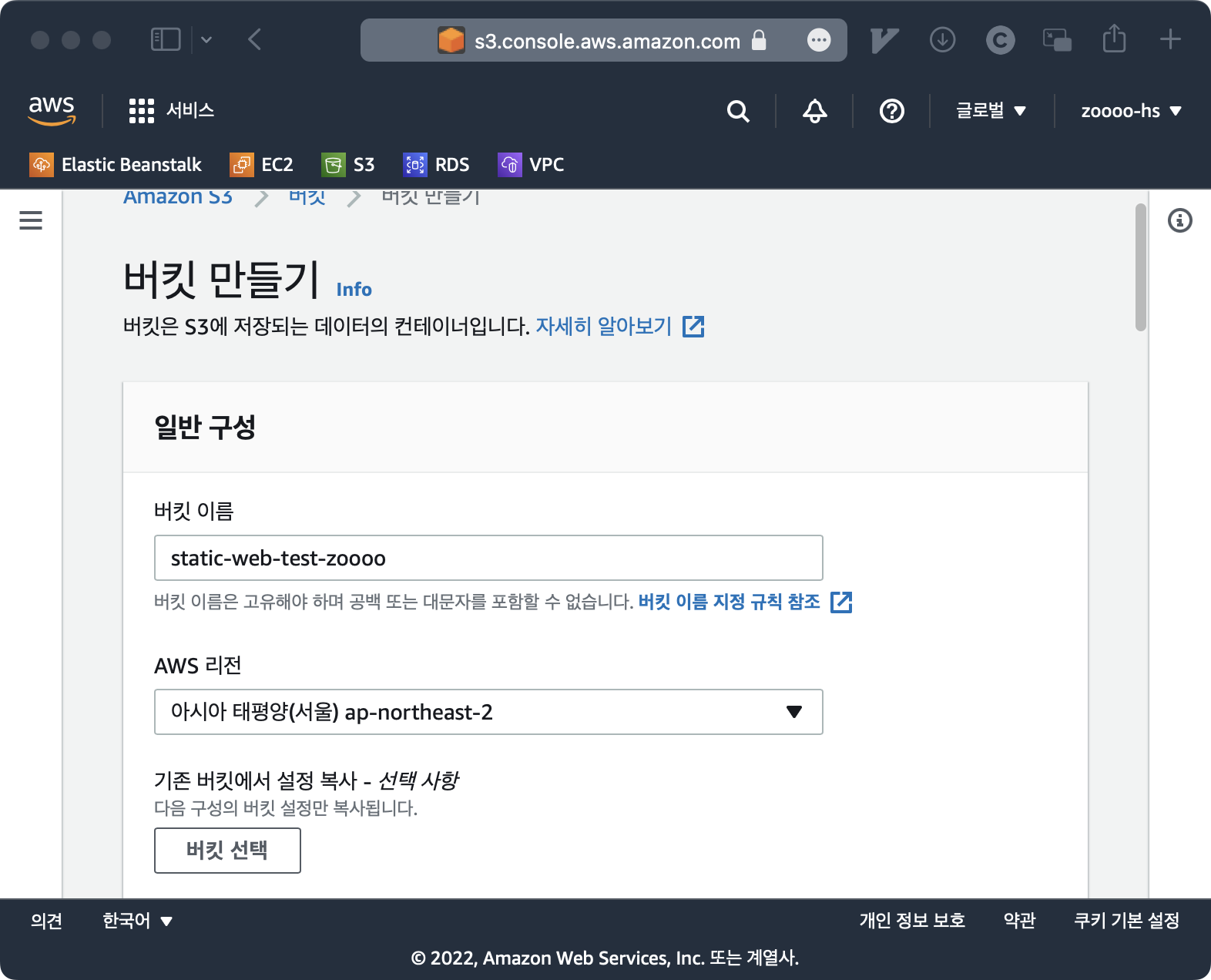The height and width of the screenshot is (980, 1211).
Task: Click the S3 bucket shortcut icon
Action: pyautogui.click(x=334, y=164)
